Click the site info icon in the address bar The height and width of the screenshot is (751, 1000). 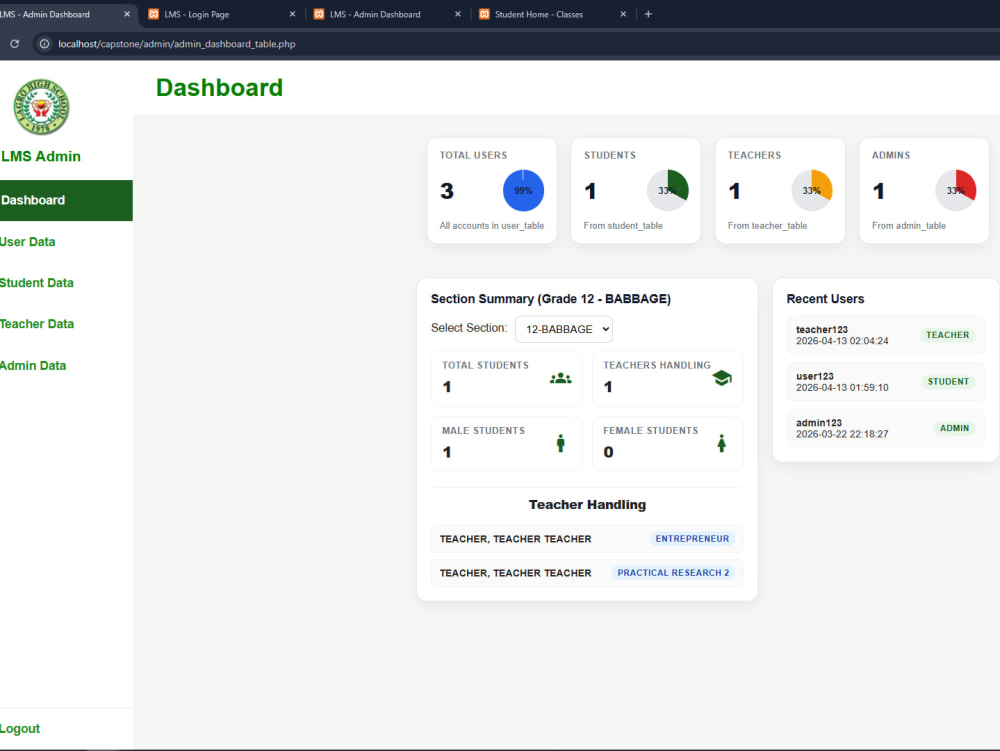point(44,44)
